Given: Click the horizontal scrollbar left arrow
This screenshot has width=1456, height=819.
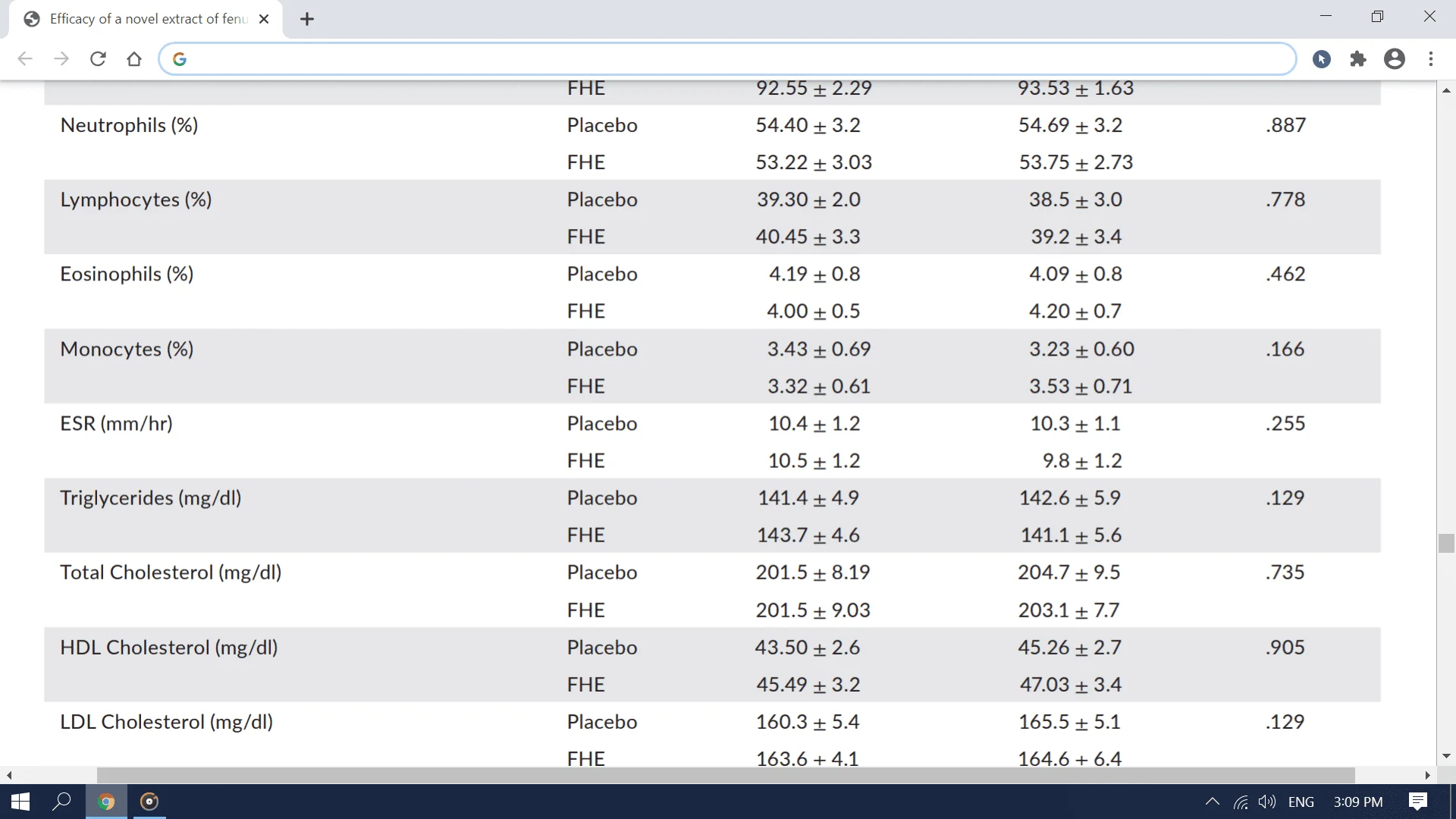Looking at the screenshot, I should 9,775.
